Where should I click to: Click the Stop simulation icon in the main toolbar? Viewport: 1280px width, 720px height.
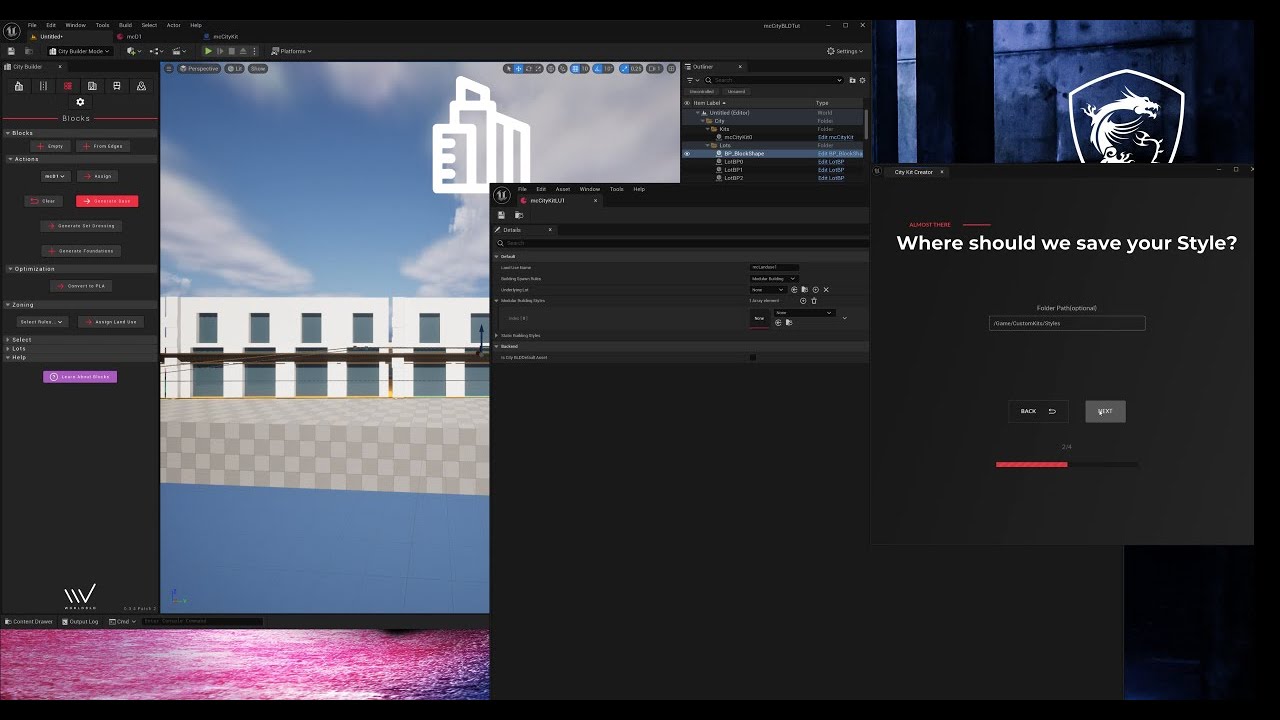pos(232,51)
